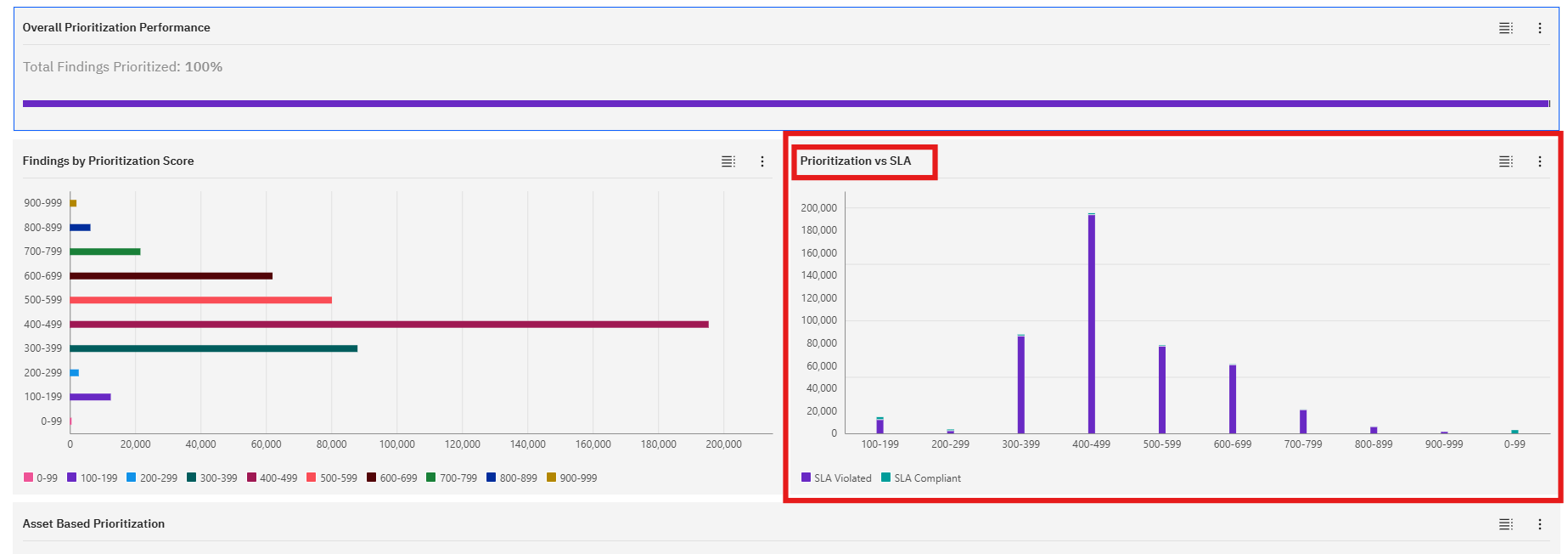Click the Overall Prioritization Performance title

(116, 28)
